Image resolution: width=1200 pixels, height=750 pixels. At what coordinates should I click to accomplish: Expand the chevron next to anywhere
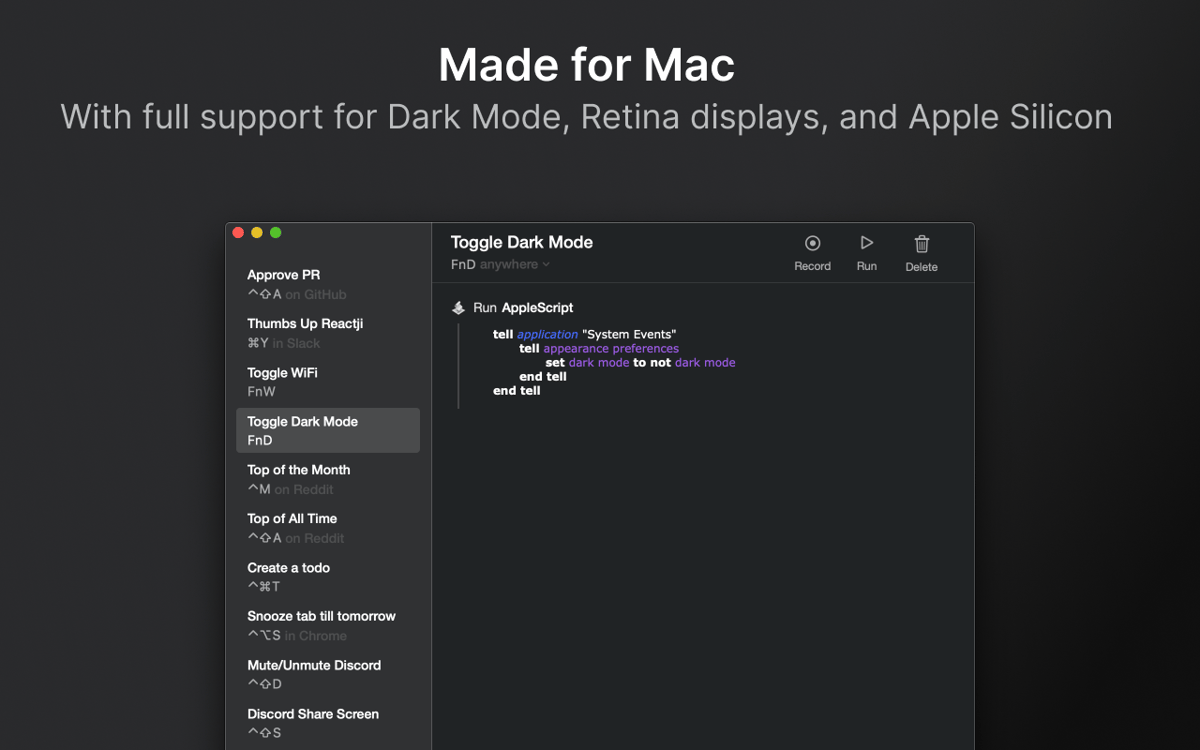544,264
